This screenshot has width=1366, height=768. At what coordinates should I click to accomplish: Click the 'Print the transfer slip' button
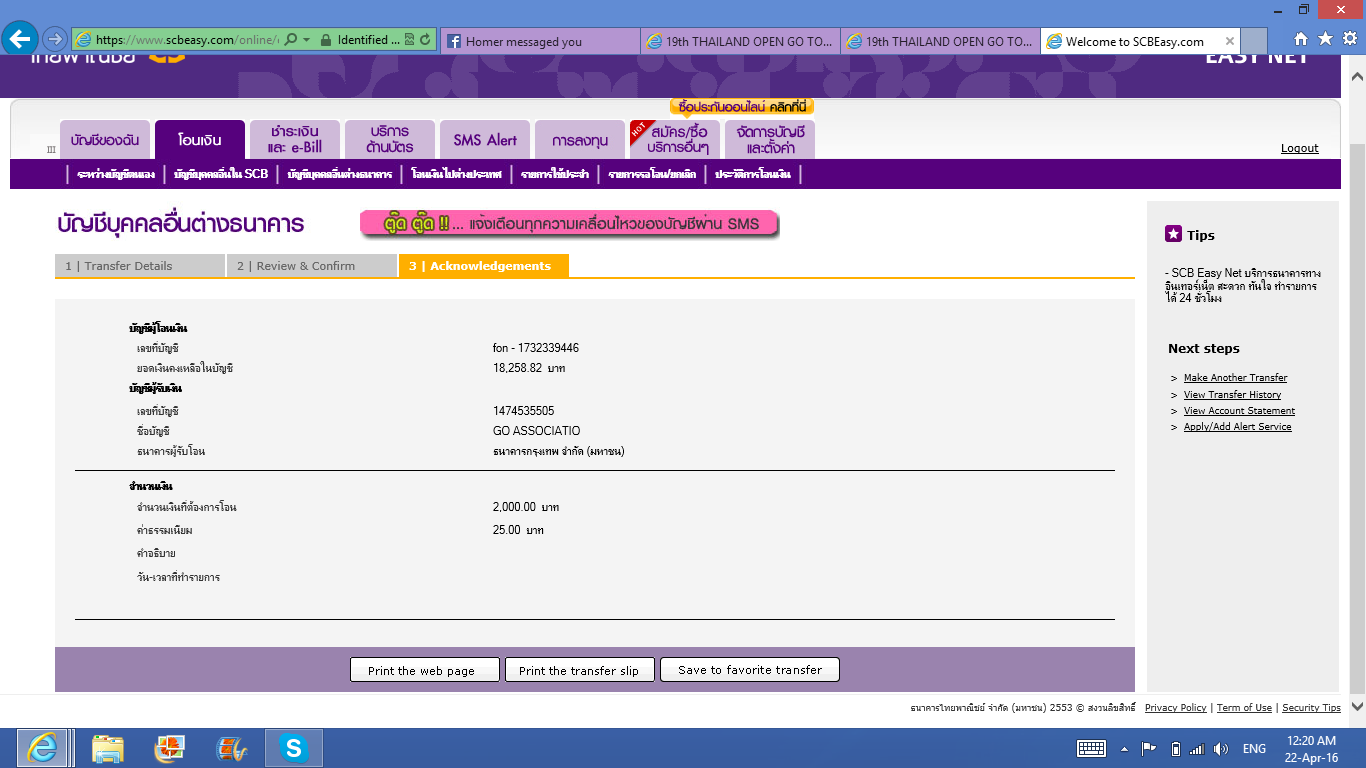pyautogui.click(x=579, y=670)
